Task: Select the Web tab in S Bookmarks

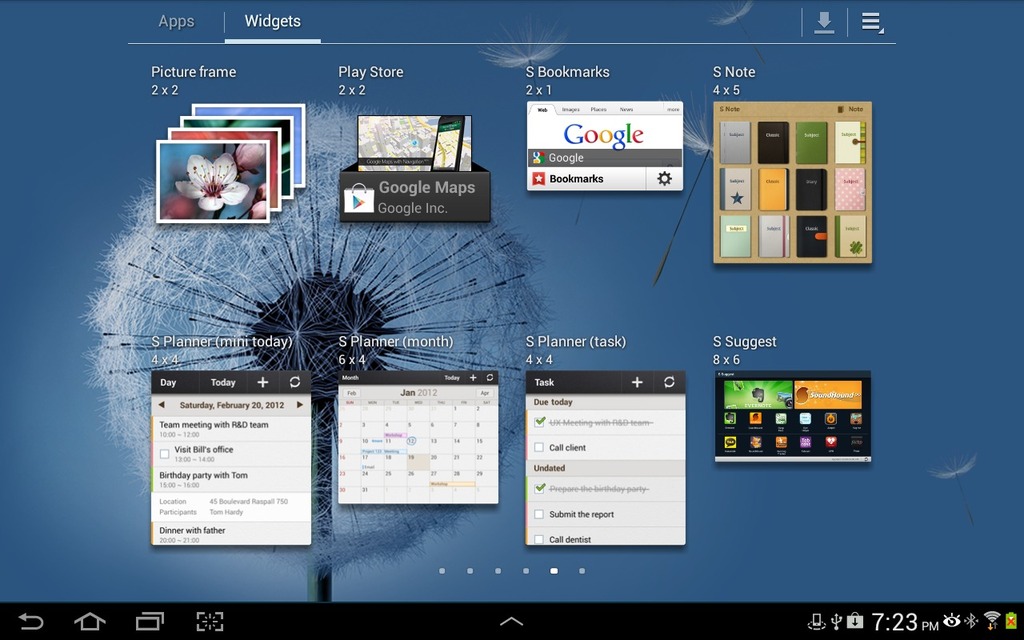Action: point(542,110)
